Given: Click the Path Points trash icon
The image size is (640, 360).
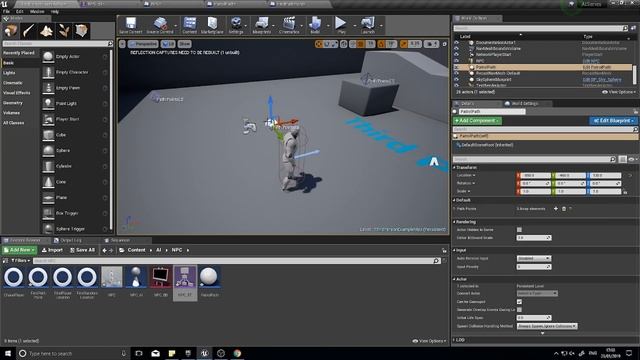Looking at the screenshot, I should (564, 209).
